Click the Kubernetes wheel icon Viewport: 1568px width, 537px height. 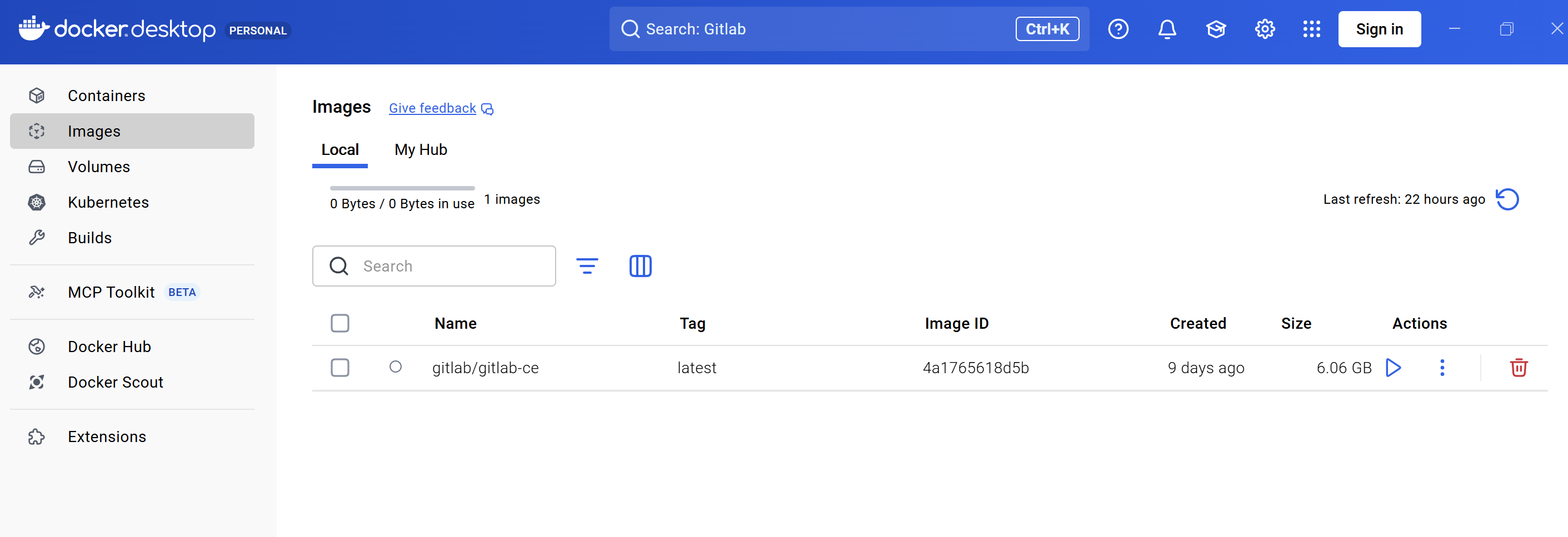point(37,202)
